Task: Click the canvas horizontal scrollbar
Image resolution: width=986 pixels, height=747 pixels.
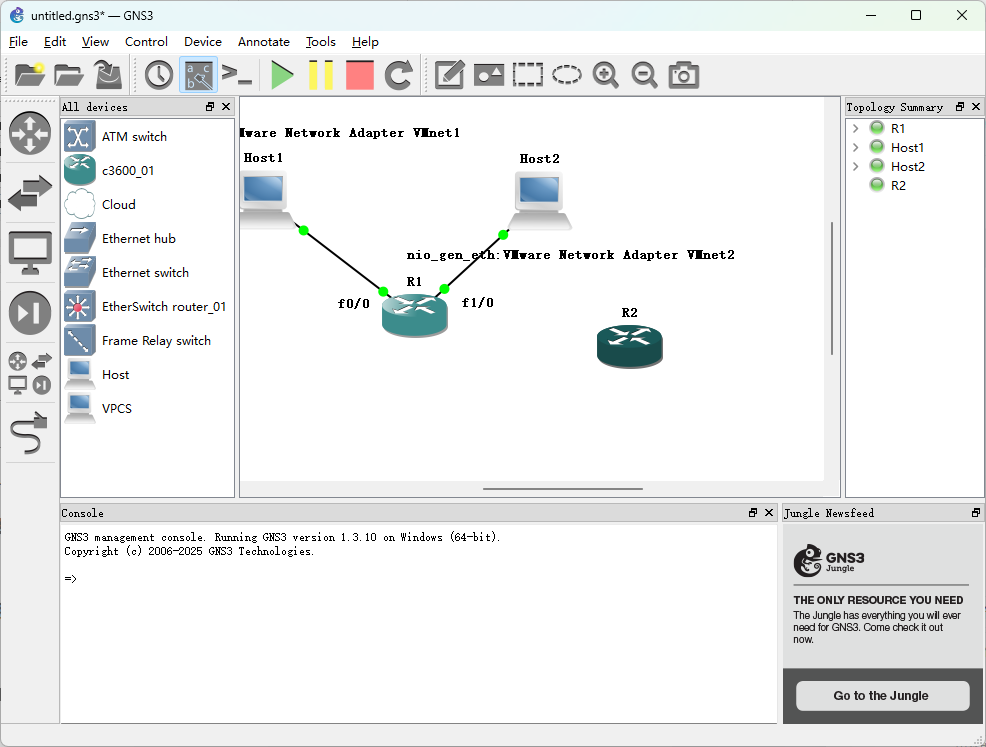Action: click(x=563, y=488)
